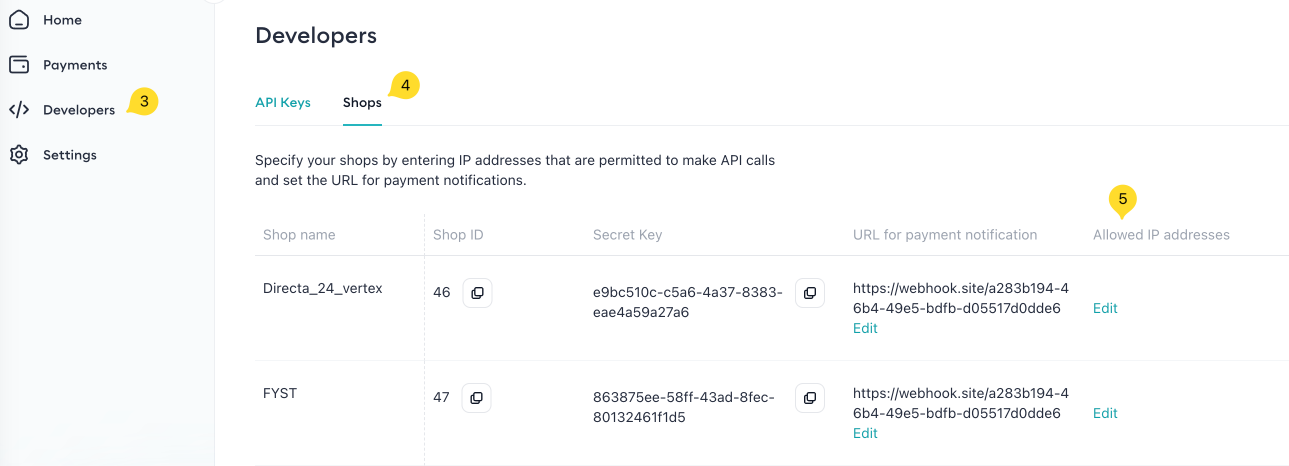Image resolution: width=1289 pixels, height=466 pixels.
Task: Select the Shops tab
Action: point(362,103)
